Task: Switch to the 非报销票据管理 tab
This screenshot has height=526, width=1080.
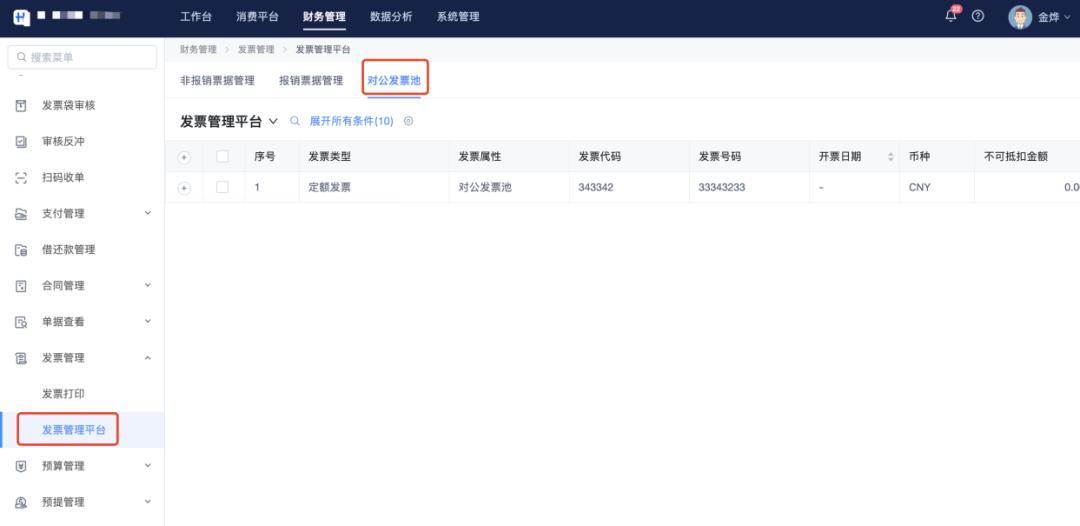Action: click(x=218, y=81)
